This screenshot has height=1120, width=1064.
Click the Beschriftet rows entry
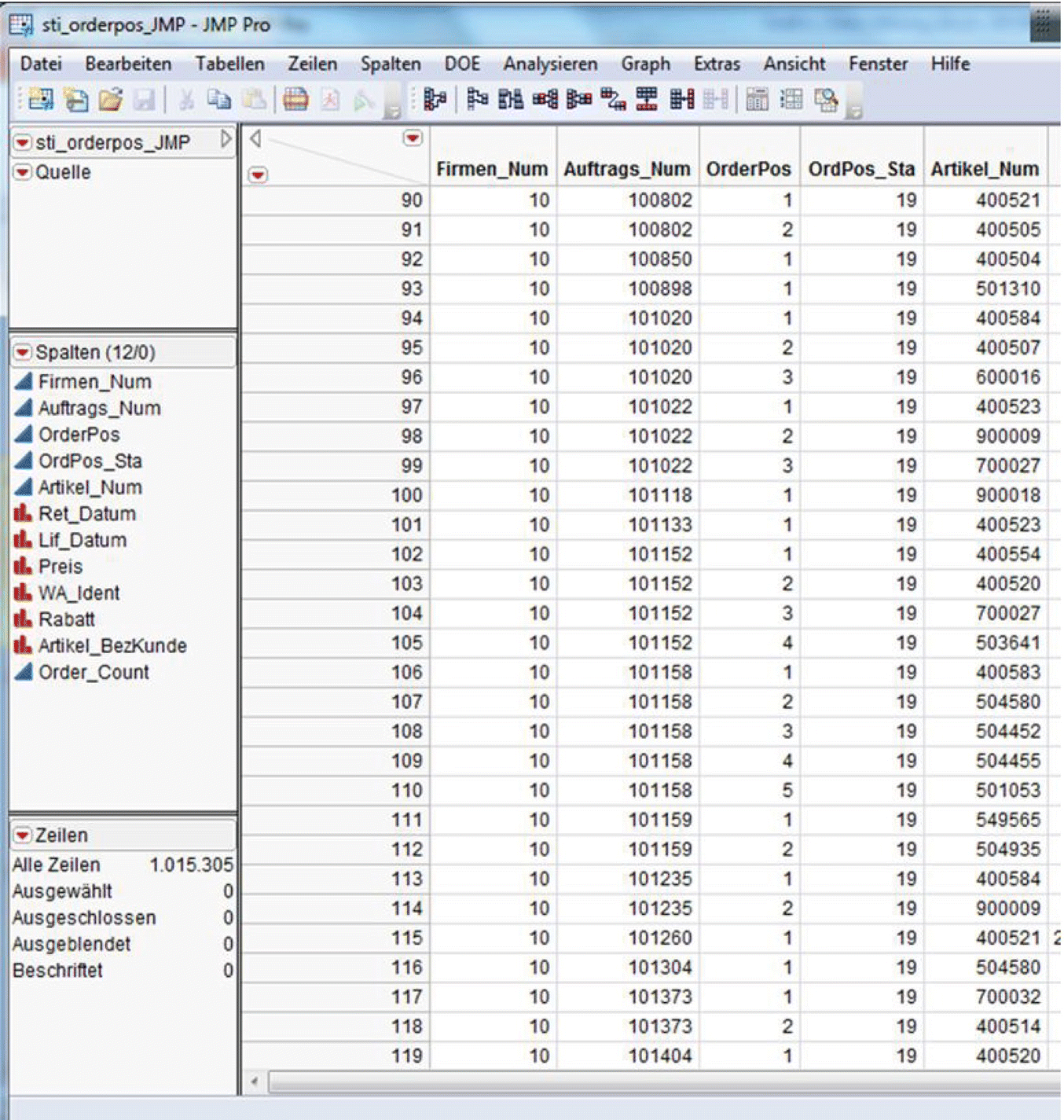click(123, 971)
